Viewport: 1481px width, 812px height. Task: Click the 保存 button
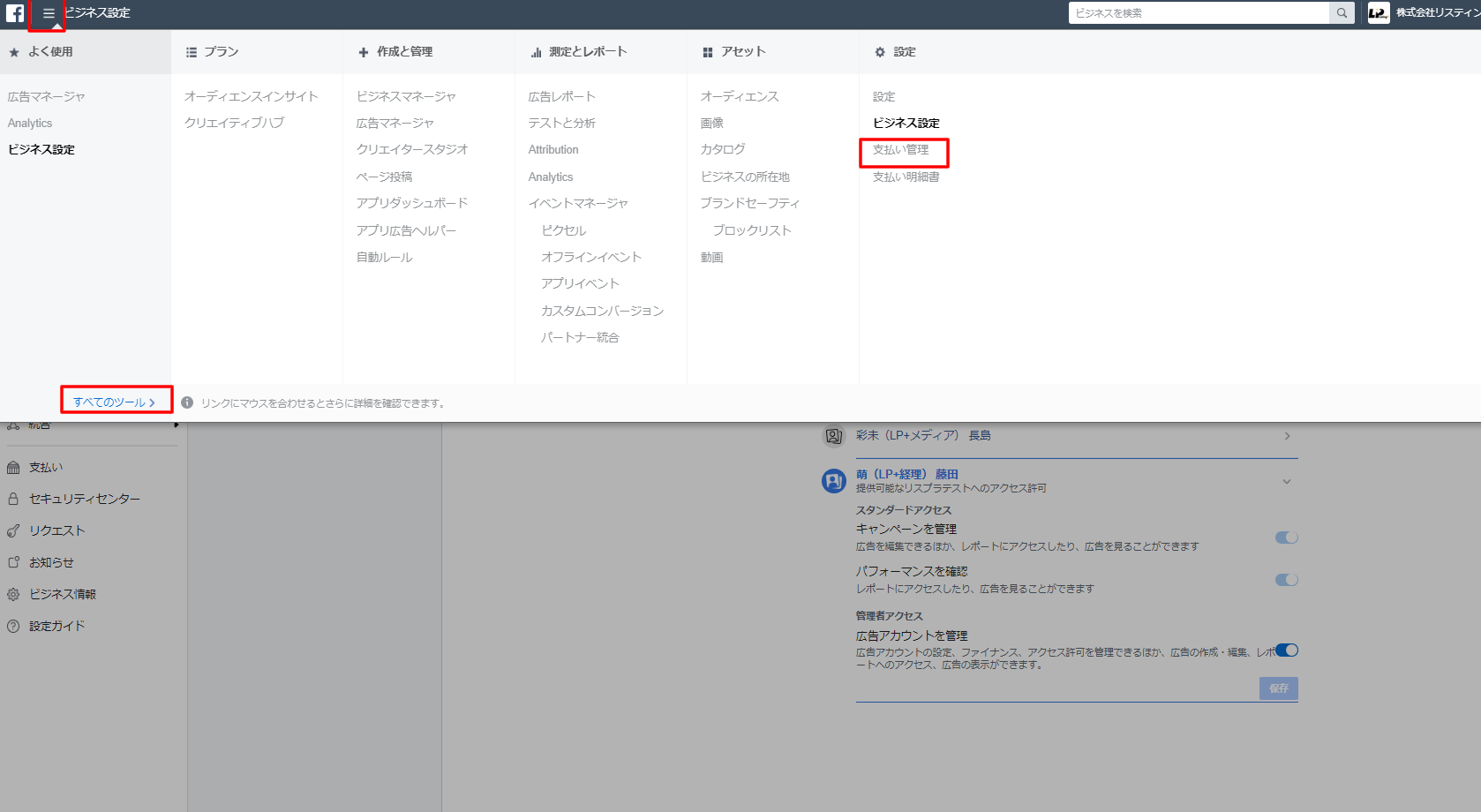pos(1278,688)
